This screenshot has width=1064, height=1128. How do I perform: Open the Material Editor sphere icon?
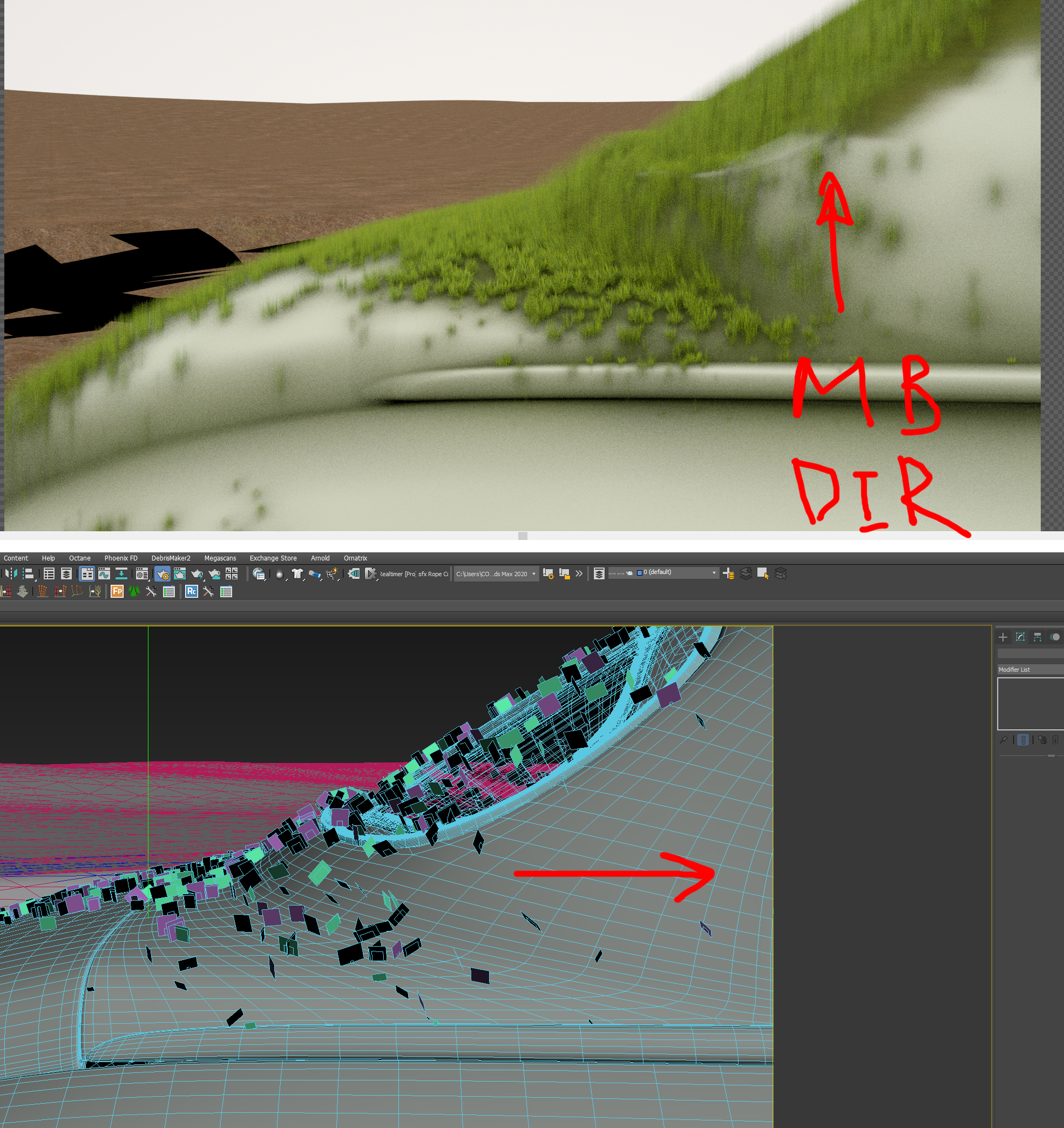click(143, 573)
